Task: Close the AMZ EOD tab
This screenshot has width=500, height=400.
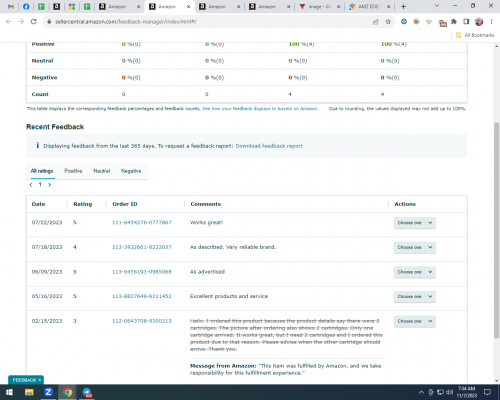Action: coord(388,6)
